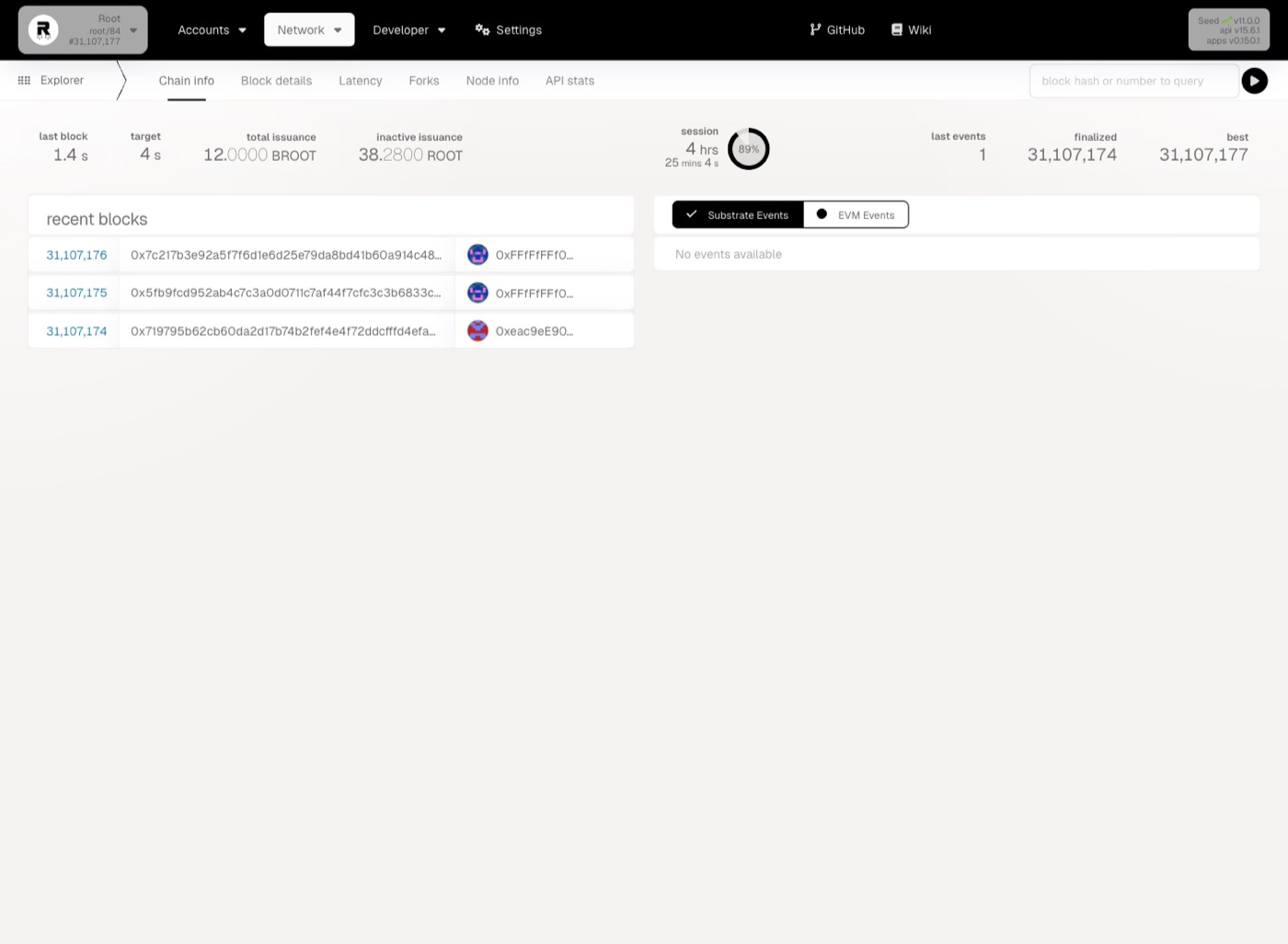Open the chain selector dropdown arrow
This screenshot has height=944, width=1288.
point(133,30)
